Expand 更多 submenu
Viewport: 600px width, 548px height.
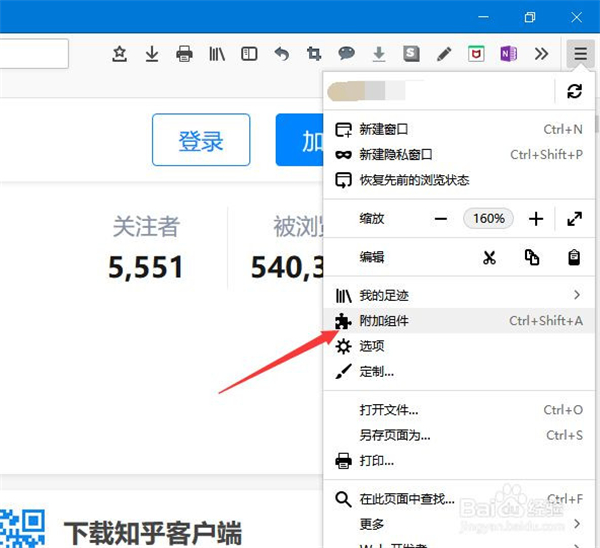459,524
